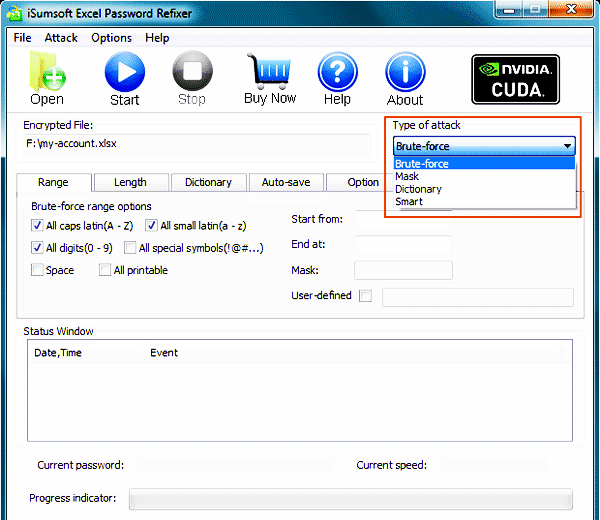Open the Options menu
The width and height of the screenshot is (600, 520).
point(111,38)
